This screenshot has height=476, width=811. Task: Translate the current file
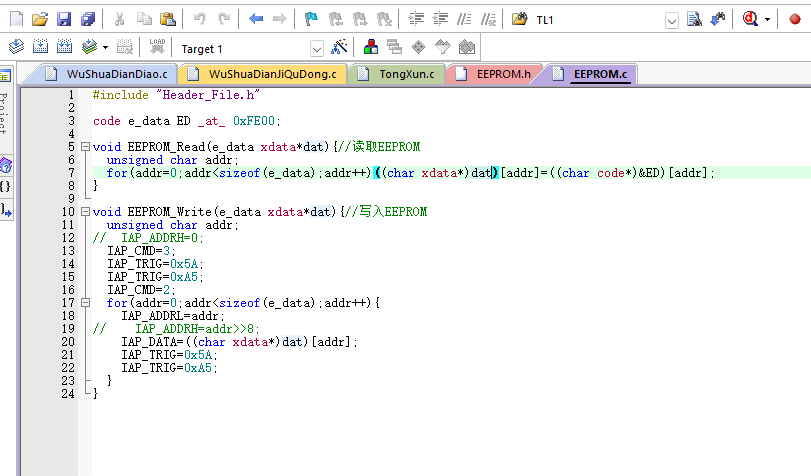pos(17,47)
